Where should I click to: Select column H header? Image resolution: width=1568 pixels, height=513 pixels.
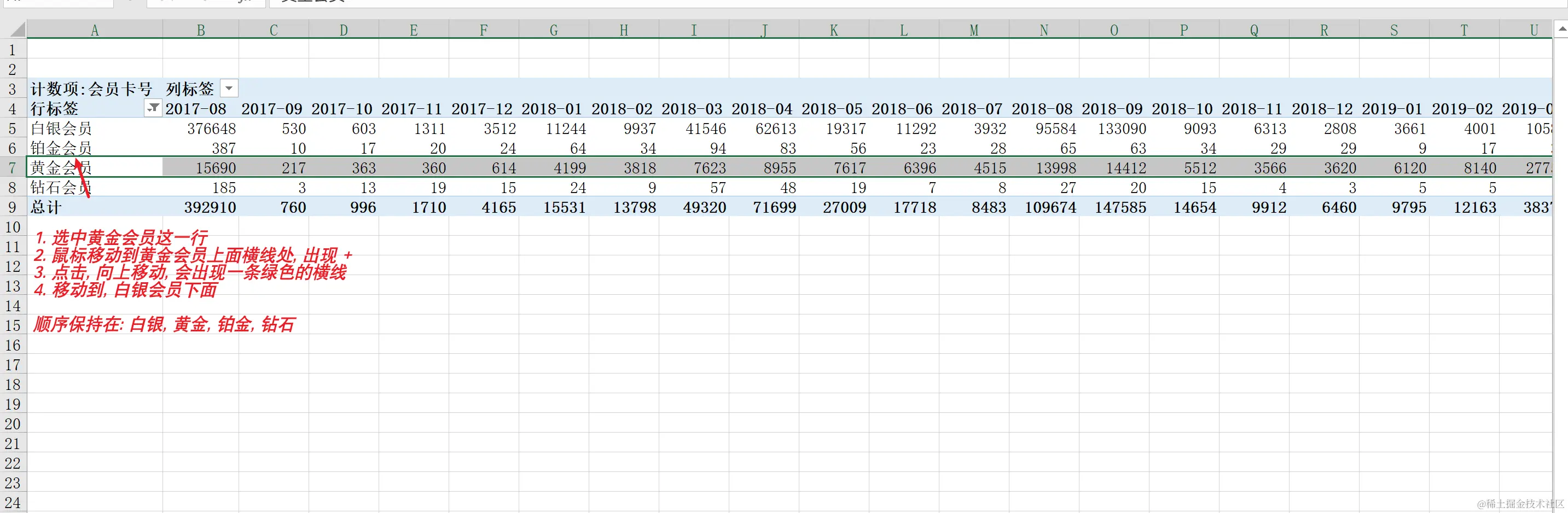click(624, 30)
